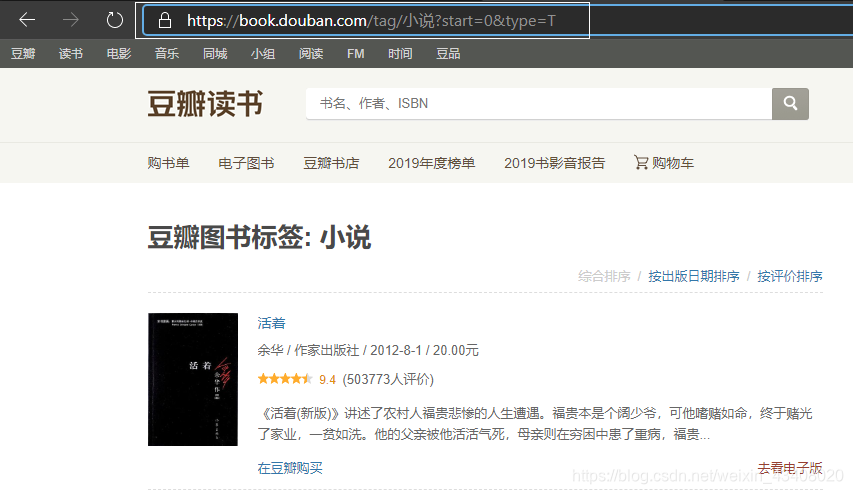Click the 豆瓣图书标签: 小说 heading
This screenshot has height=494, width=853.
tap(259, 237)
